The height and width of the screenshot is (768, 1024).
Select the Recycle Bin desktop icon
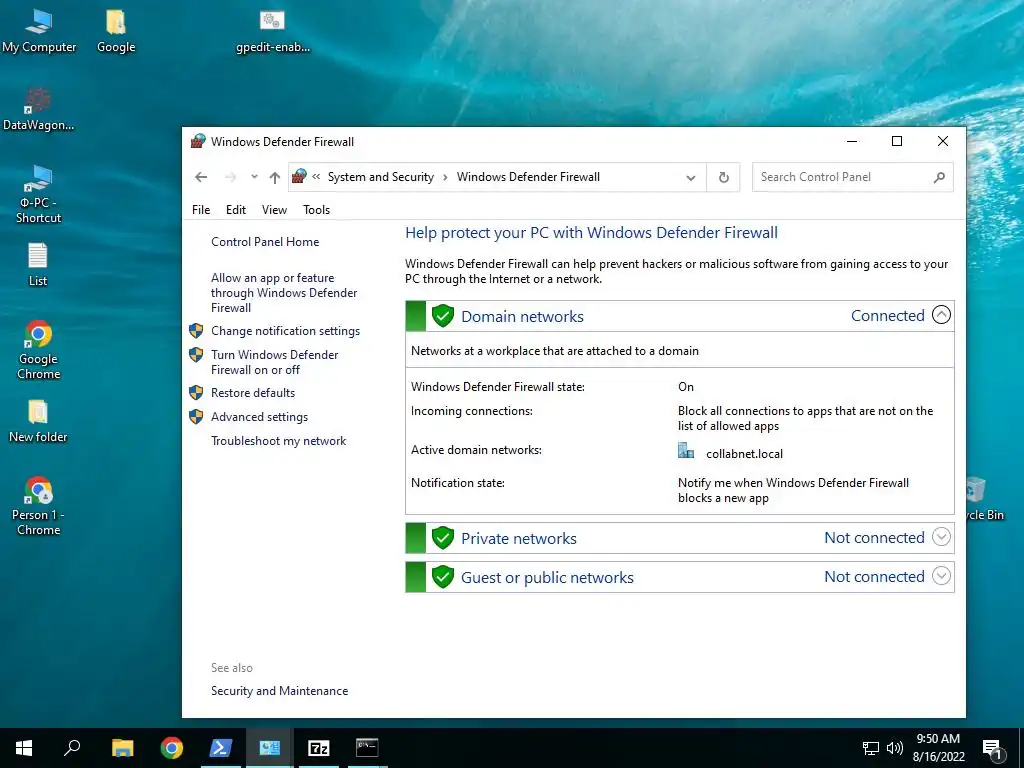[984, 499]
